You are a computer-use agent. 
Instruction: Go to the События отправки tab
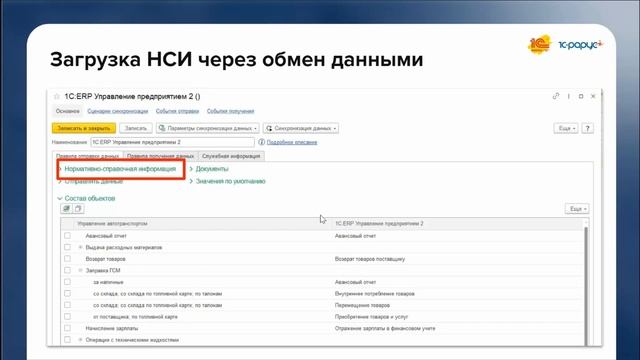177,111
